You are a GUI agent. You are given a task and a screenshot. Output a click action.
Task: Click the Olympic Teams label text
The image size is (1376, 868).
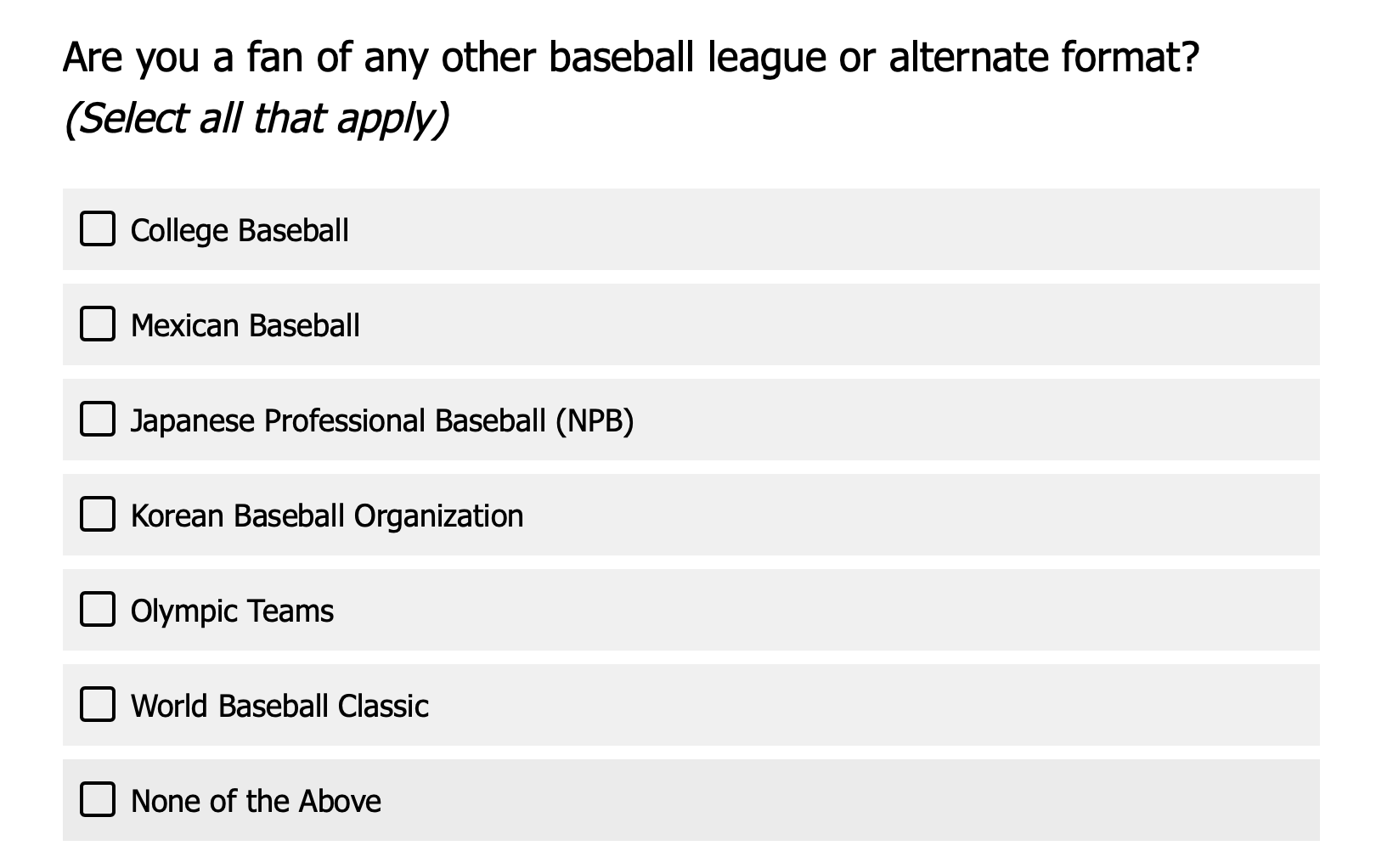231,611
